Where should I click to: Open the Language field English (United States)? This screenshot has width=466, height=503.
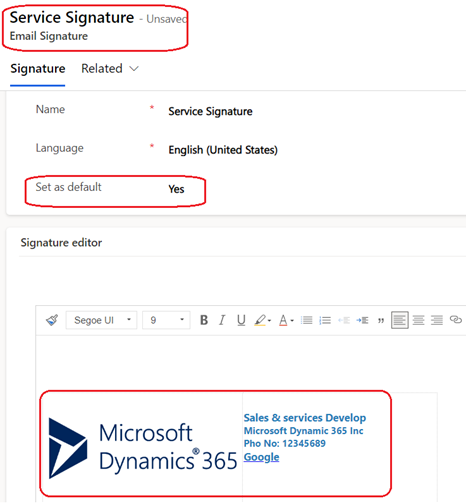coord(223,150)
